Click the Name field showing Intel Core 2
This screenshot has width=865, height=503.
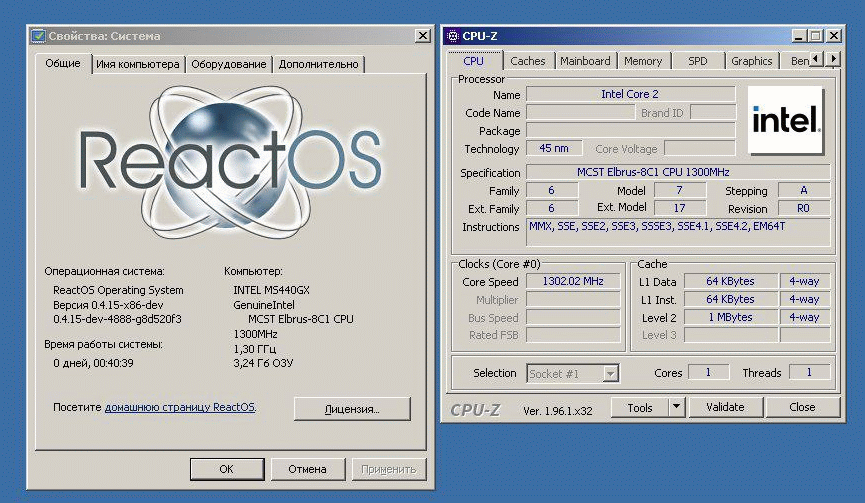[x=631, y=94]
